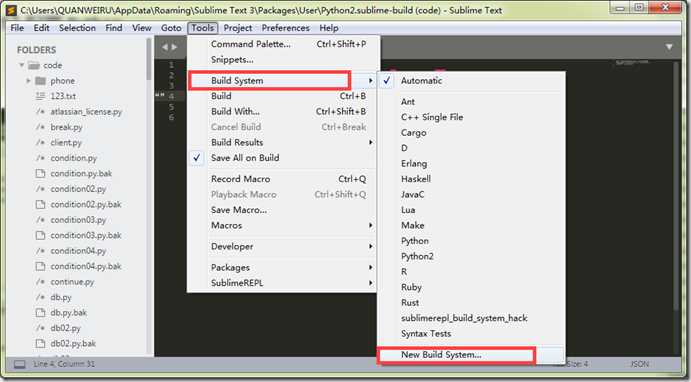
Task: Run Build with Ctrl+B entry
Action: tap(283, 96)
